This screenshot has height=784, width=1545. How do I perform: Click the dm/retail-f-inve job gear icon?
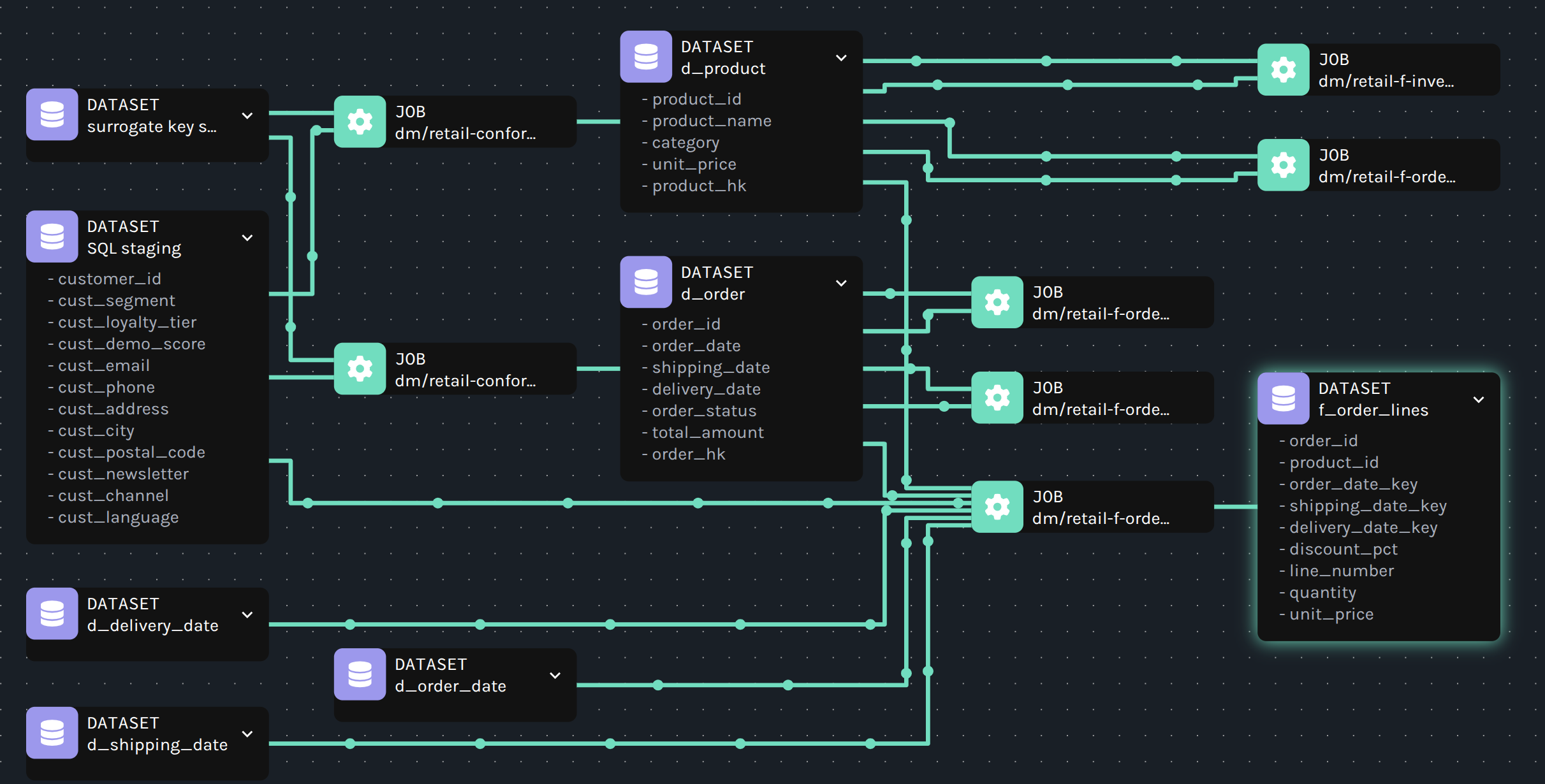tap(1283, 69)
